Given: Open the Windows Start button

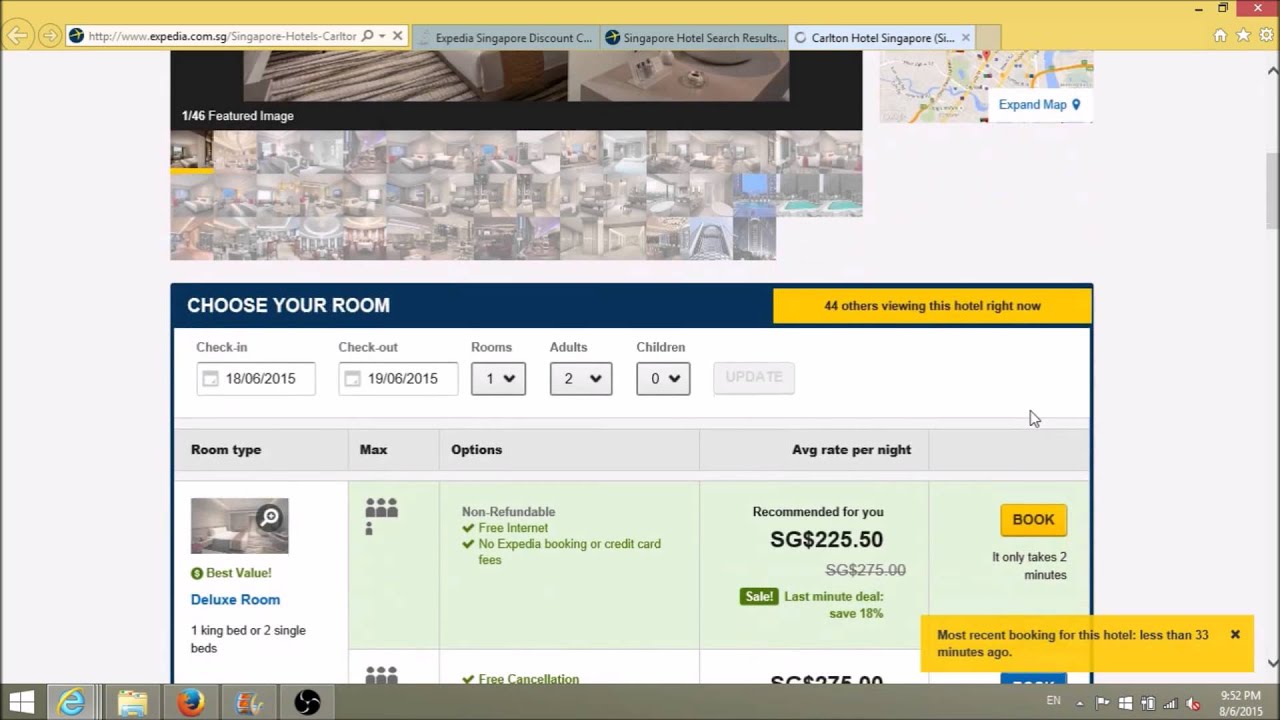Looking at the screenshot, I should [21, 703].
